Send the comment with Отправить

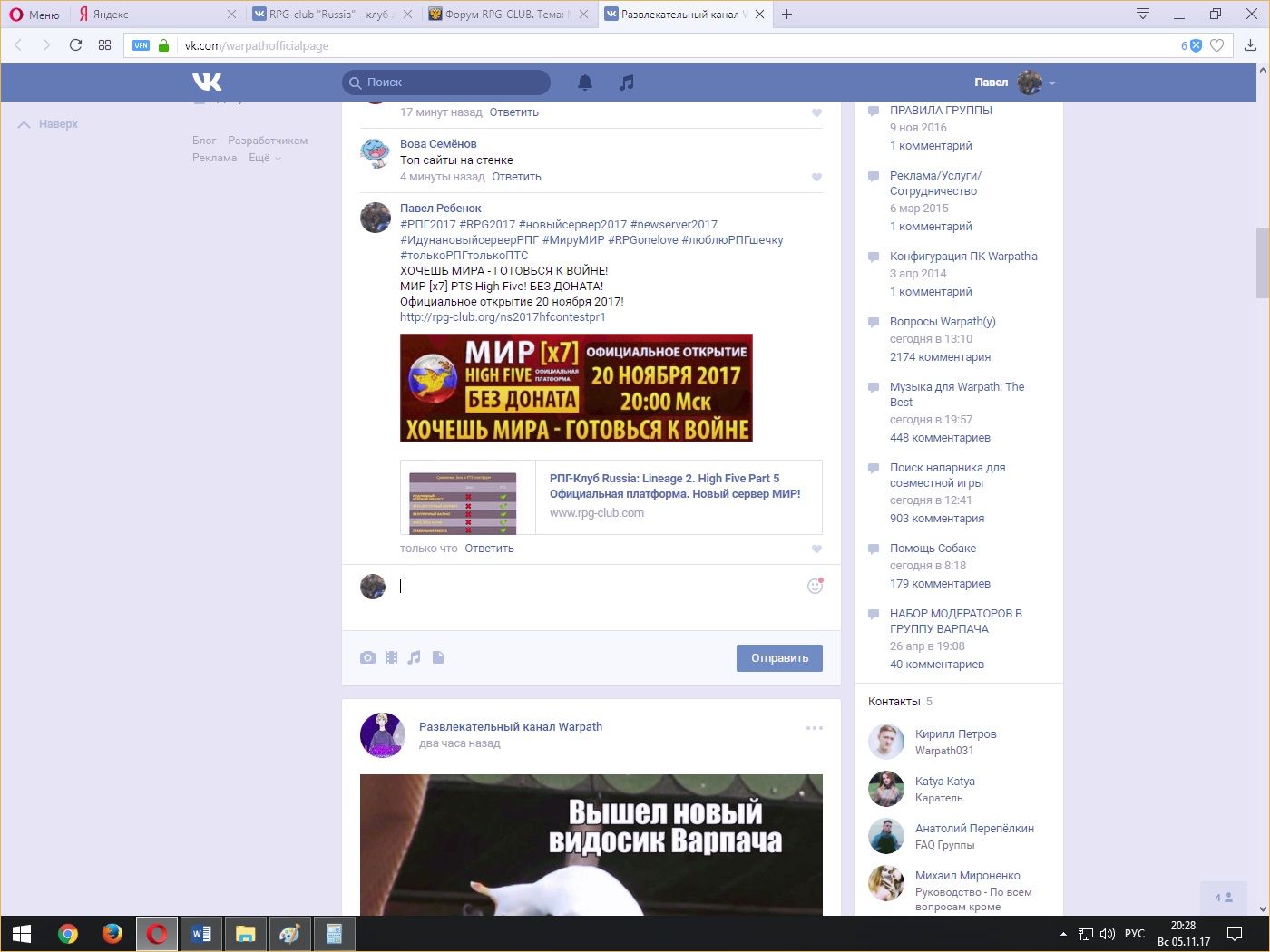779,658
